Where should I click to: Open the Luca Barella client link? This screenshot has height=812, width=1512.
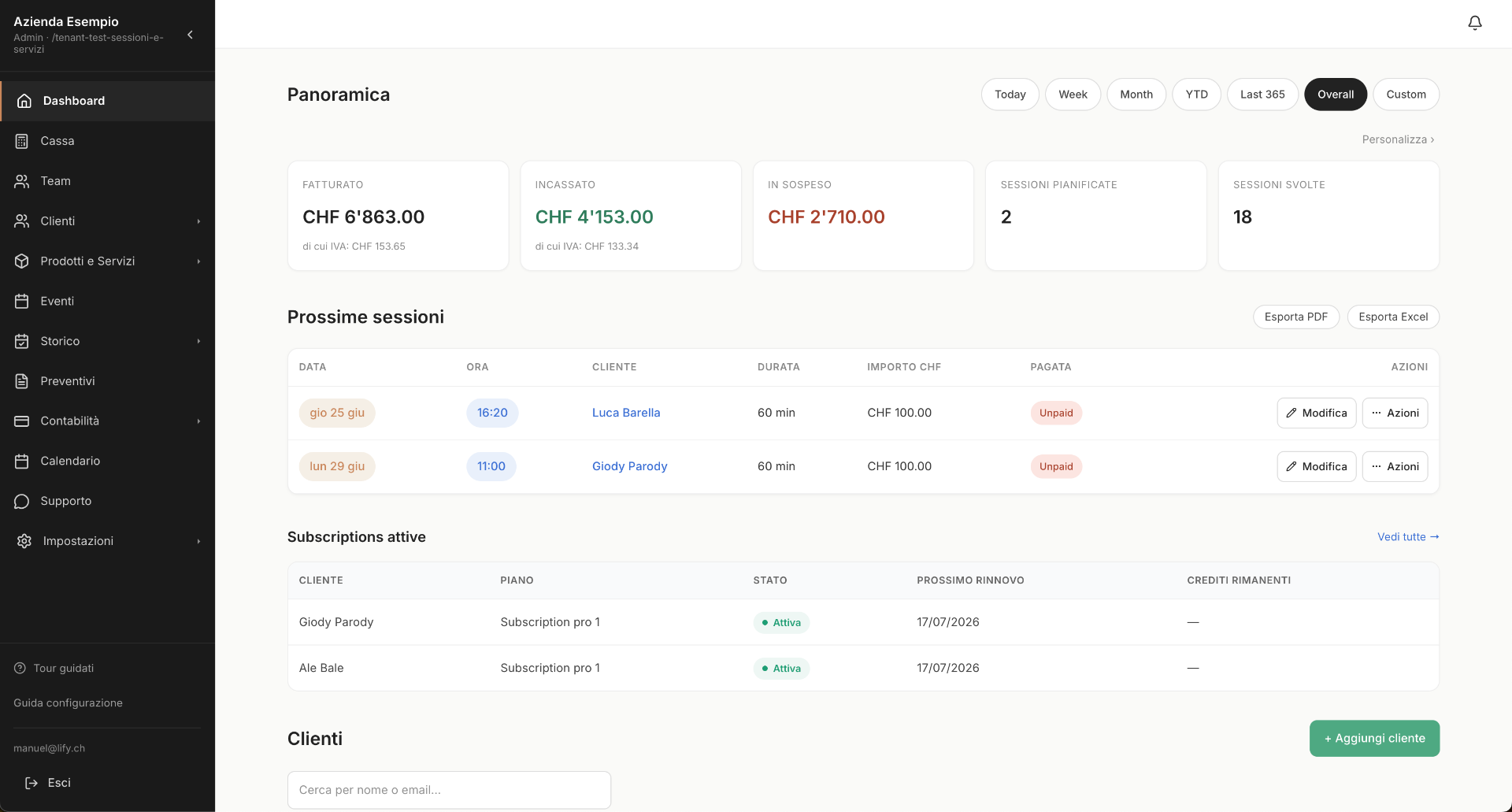point(626,413)
